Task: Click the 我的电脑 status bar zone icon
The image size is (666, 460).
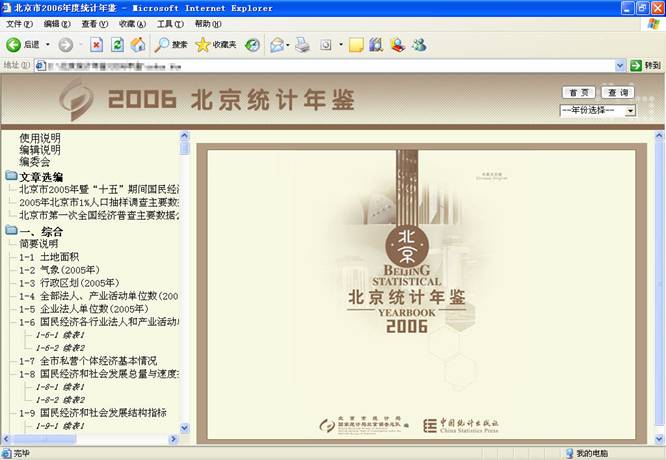Action: click(570, 453)
